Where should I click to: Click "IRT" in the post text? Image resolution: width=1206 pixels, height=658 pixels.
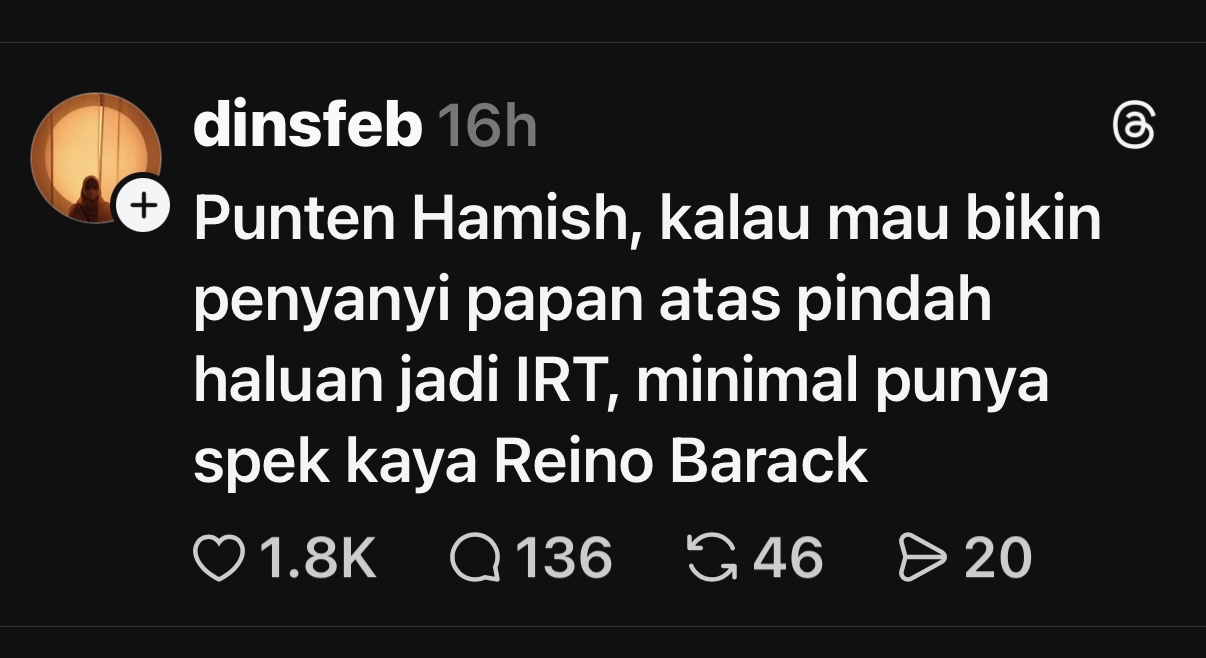(566, 381)
